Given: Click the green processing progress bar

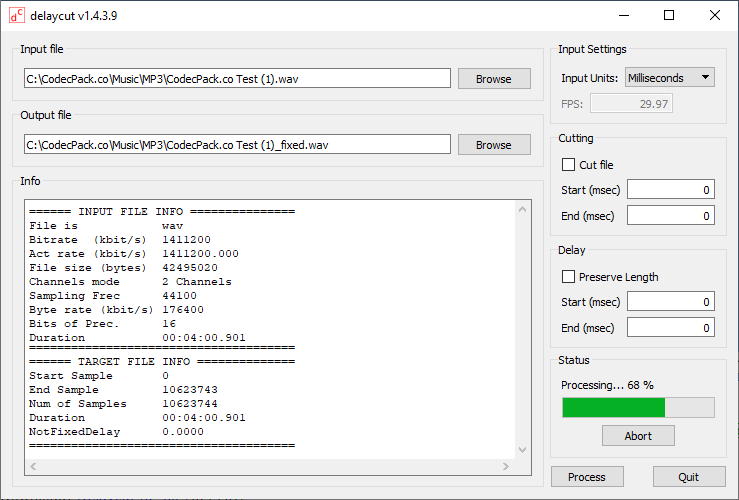Looking at the screenshot, I should coord(638,408).
